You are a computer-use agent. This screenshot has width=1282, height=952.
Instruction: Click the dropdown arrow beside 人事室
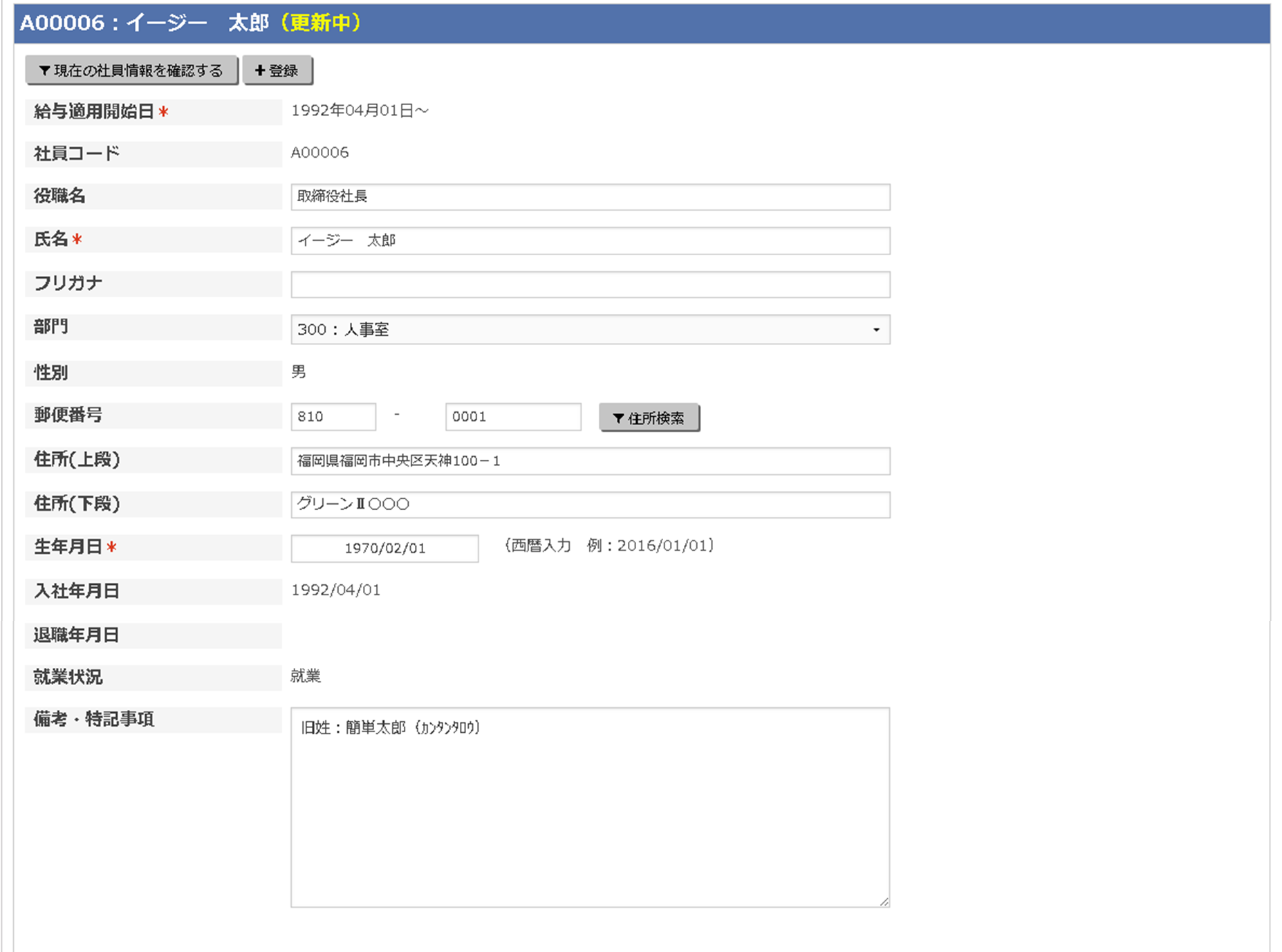coord(875,330)
